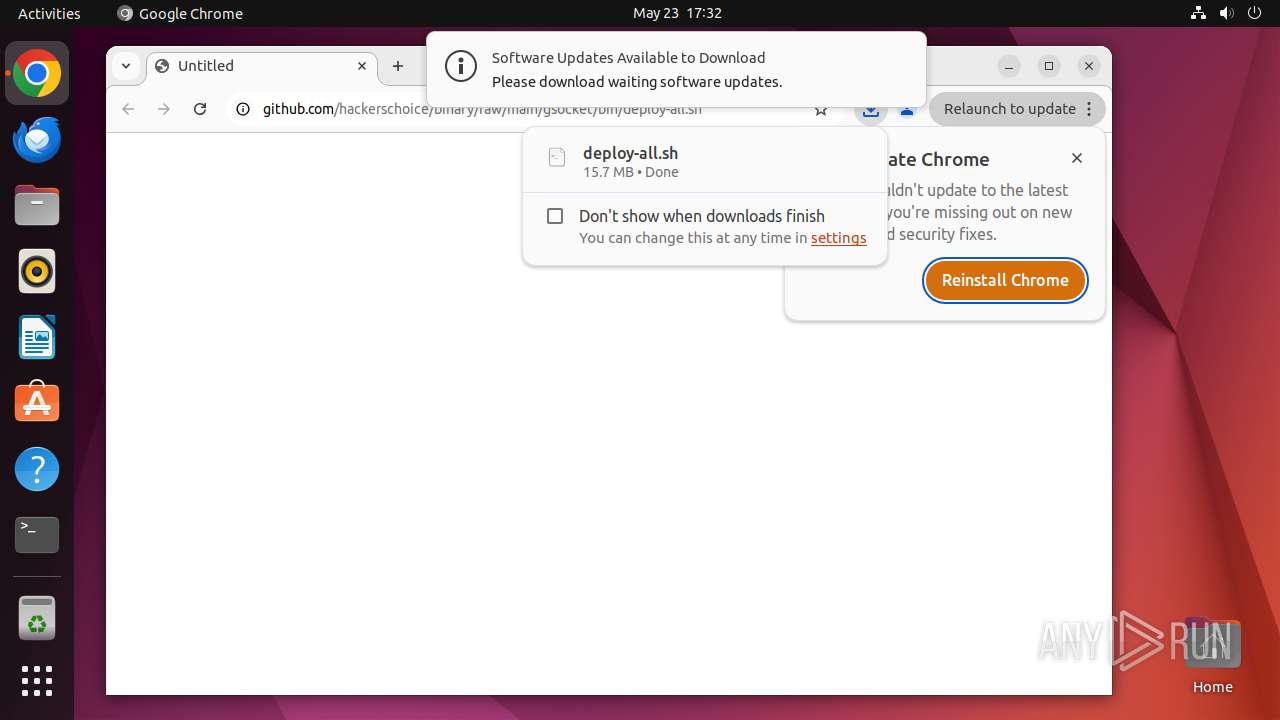
Task: Open the Google Chrome app menu in top bar
Action: coord(180,13)
